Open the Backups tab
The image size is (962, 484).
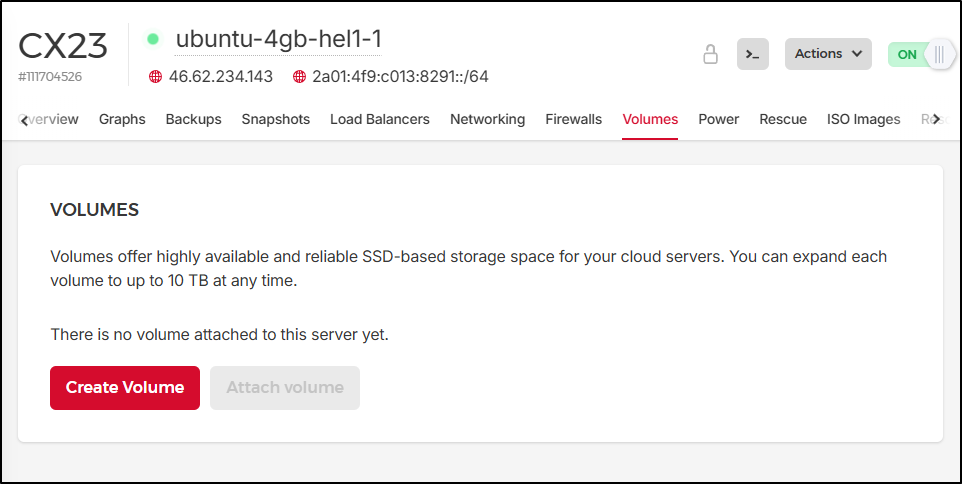[193, 119]
